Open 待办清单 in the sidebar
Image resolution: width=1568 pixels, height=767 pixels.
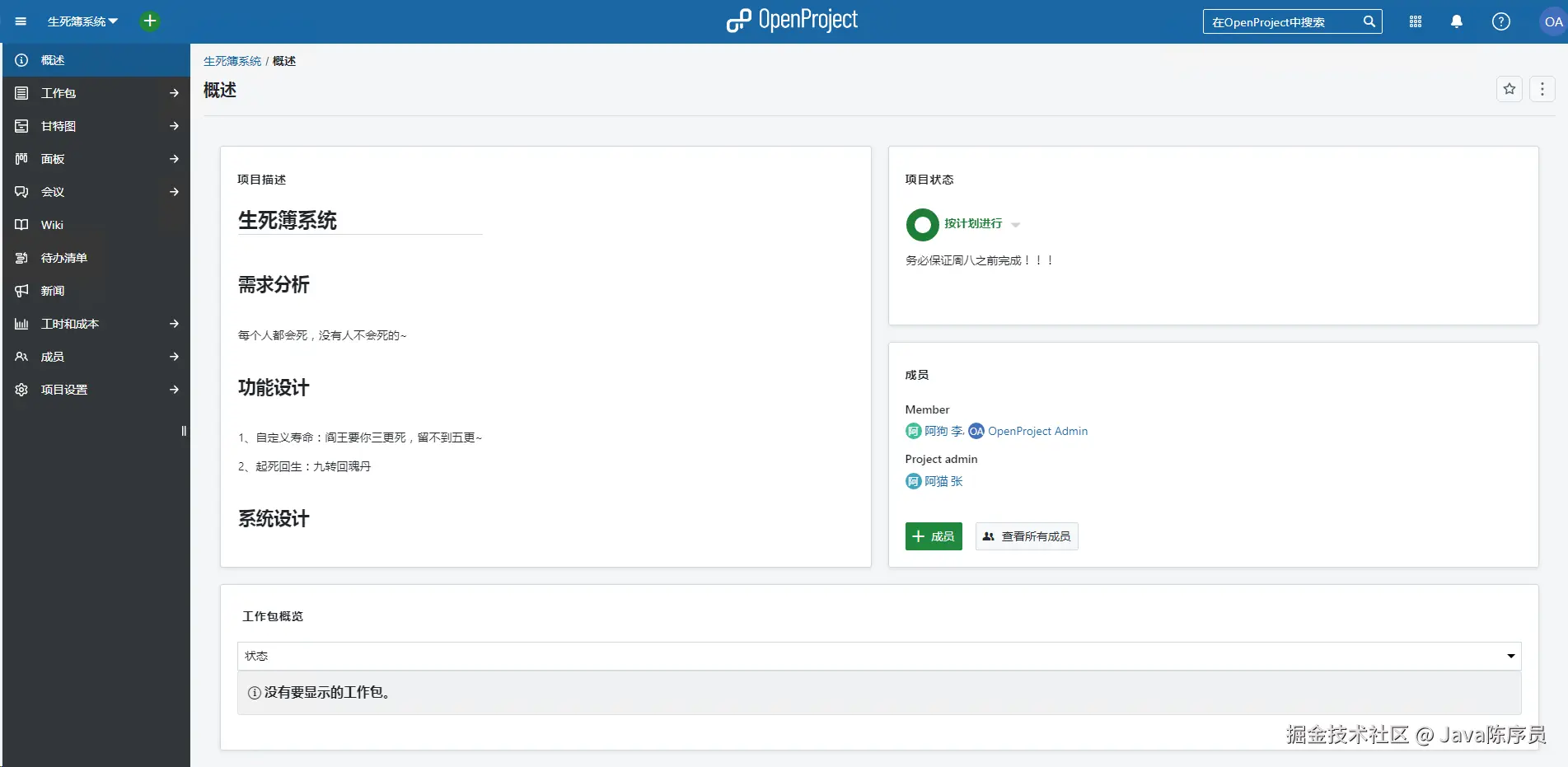[96, 258]
